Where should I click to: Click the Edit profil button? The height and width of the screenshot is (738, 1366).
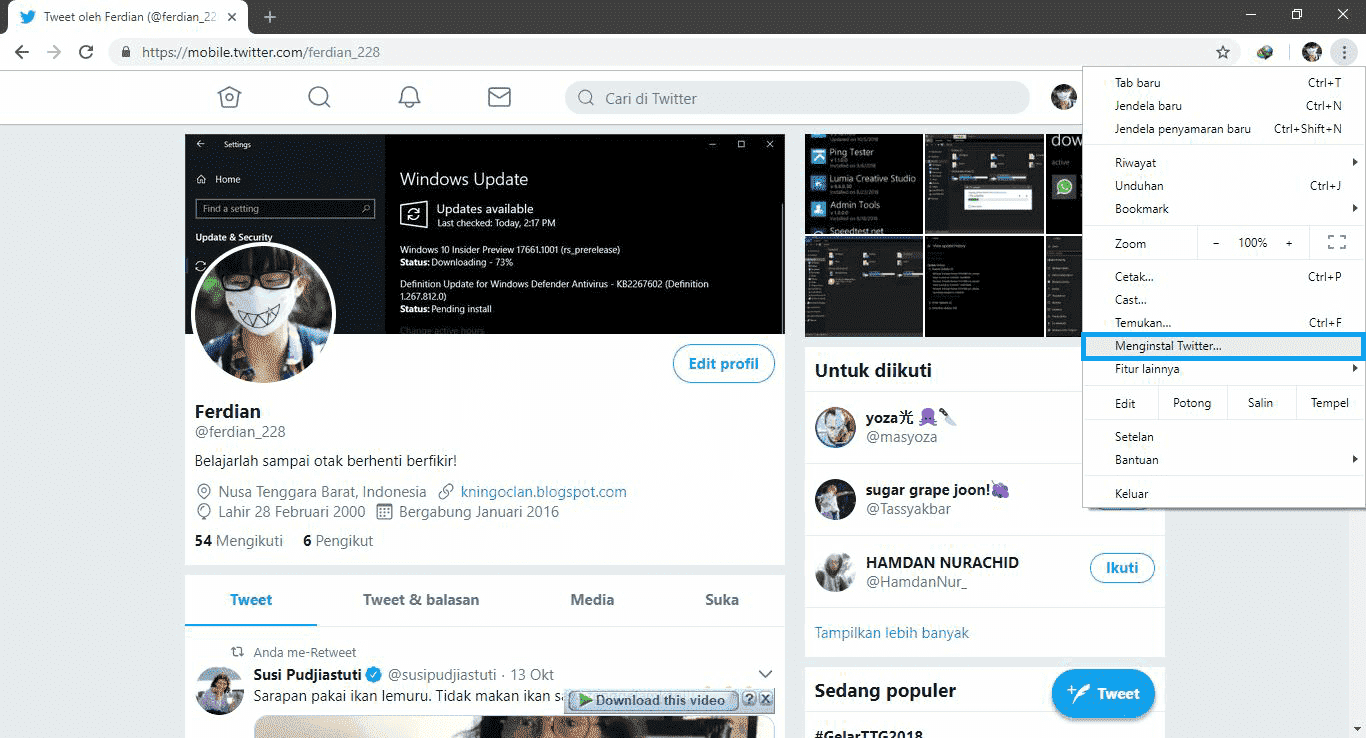click(x=723, y=363)
